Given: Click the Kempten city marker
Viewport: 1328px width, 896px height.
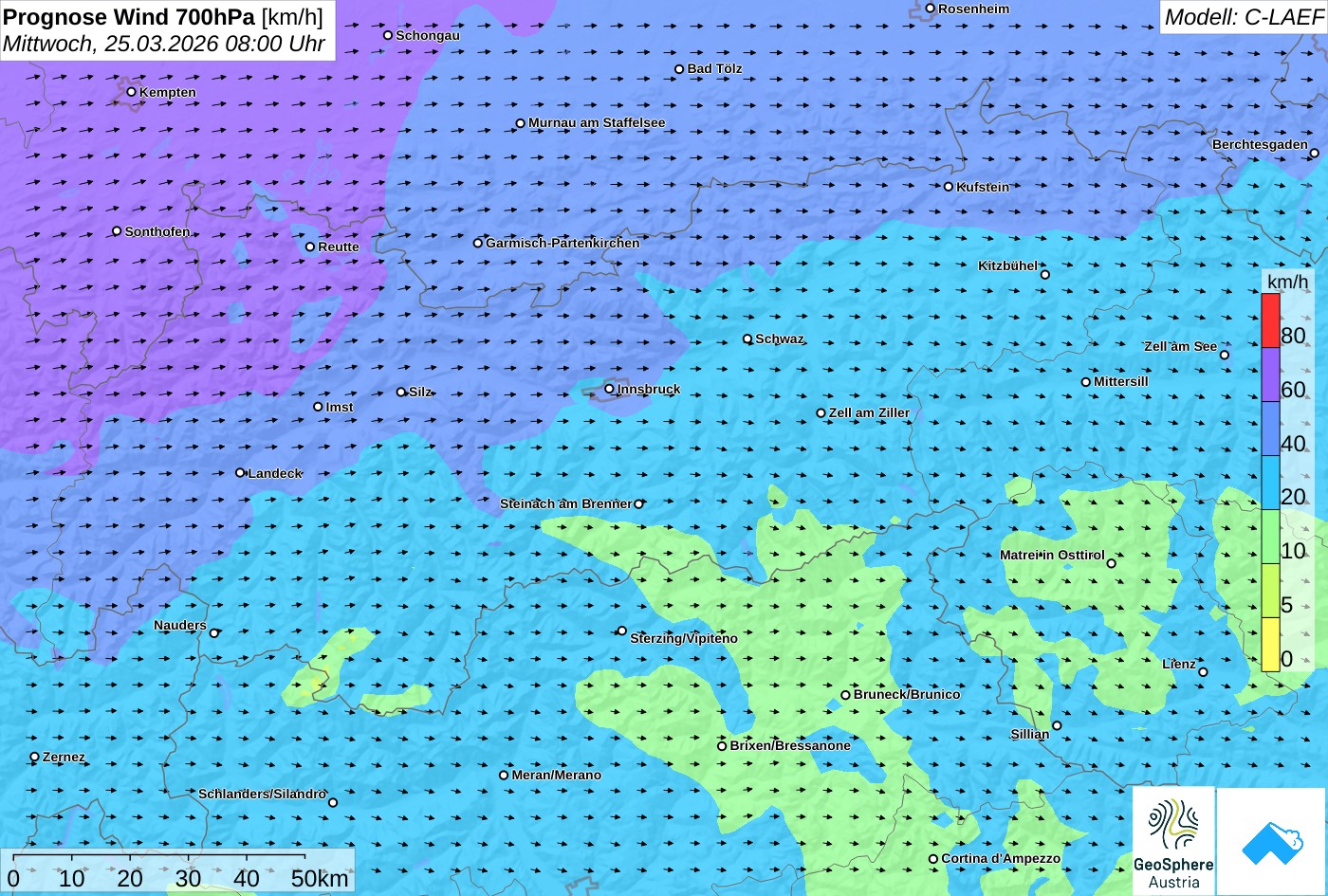Looking at the screenshot, I should pos(131,92).
